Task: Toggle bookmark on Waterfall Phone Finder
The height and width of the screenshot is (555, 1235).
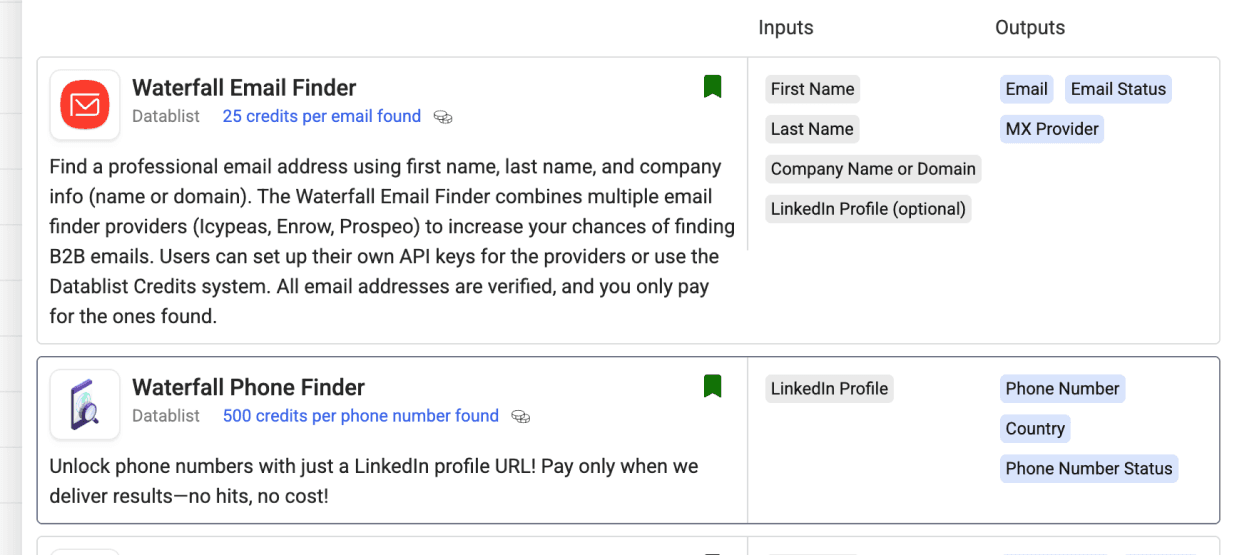Action: click(712, 386)
